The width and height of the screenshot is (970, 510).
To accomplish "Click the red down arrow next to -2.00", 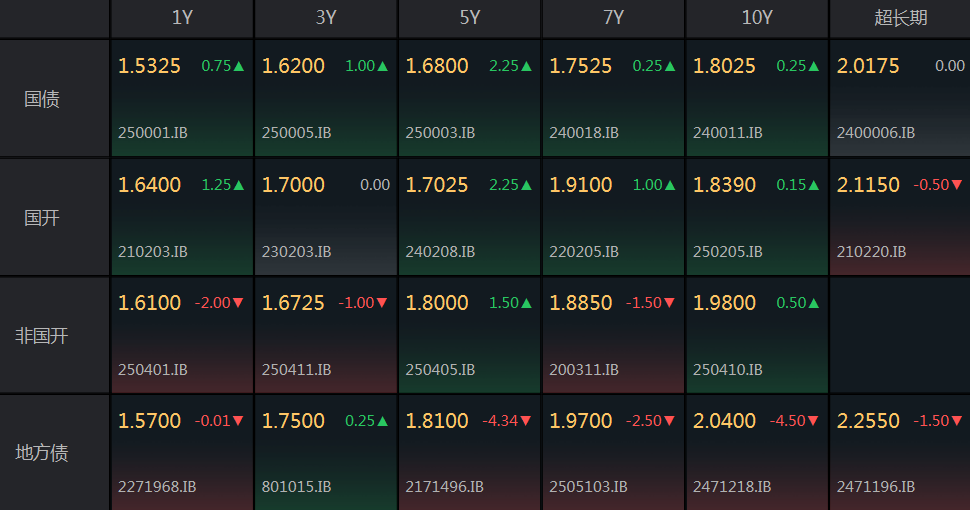I will click(238, 303).
